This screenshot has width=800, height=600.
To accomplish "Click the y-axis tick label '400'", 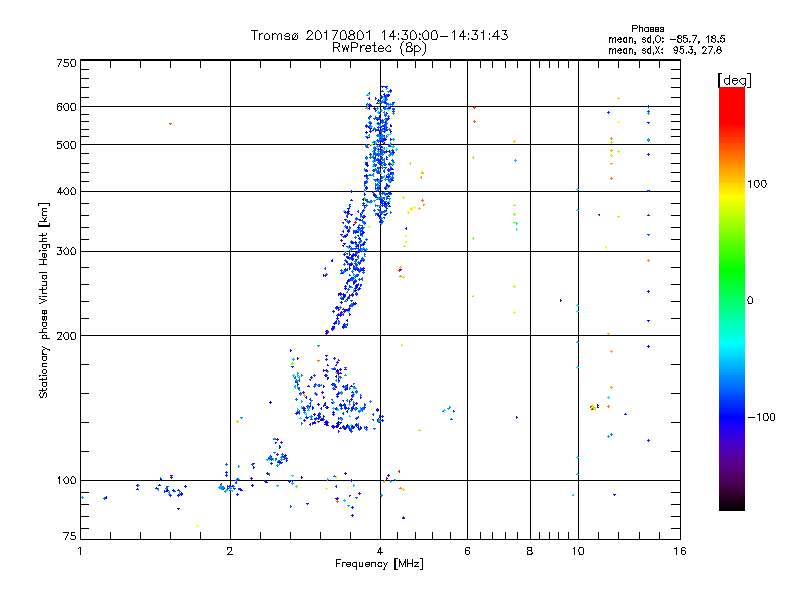I will (x=66, y=192).
